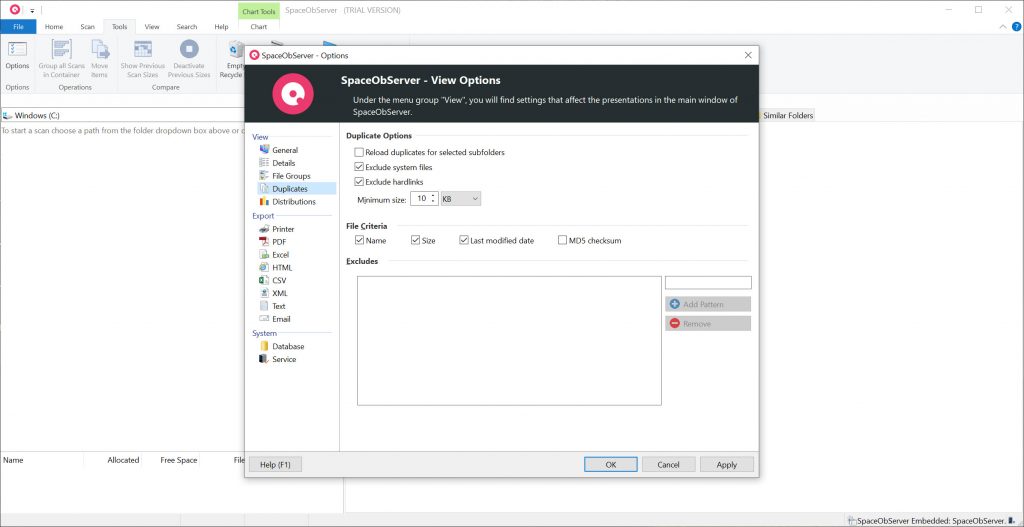
Task: Click Cancel in the Options dialog
Action: pos(669,464)
